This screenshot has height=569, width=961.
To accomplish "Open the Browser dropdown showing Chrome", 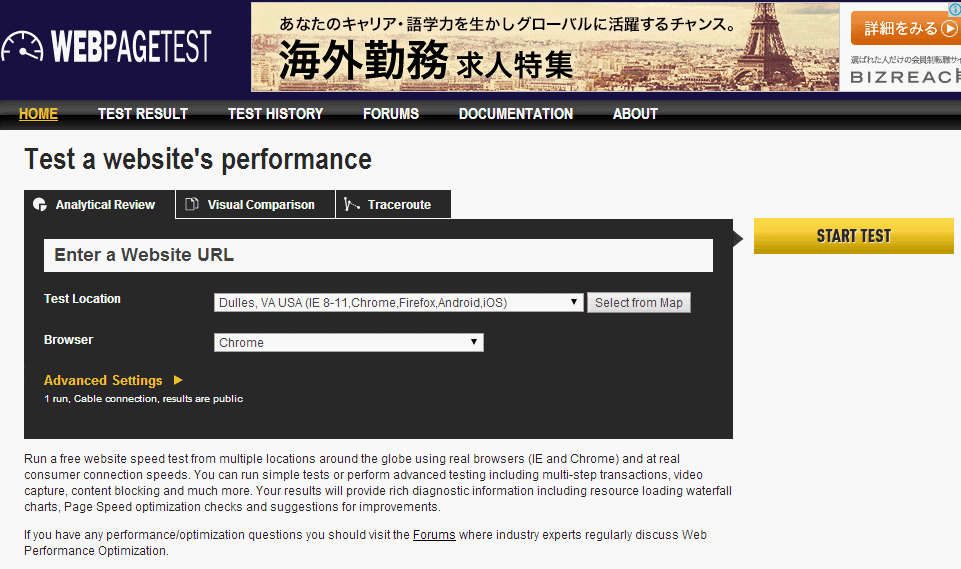I will coord(348,342).
